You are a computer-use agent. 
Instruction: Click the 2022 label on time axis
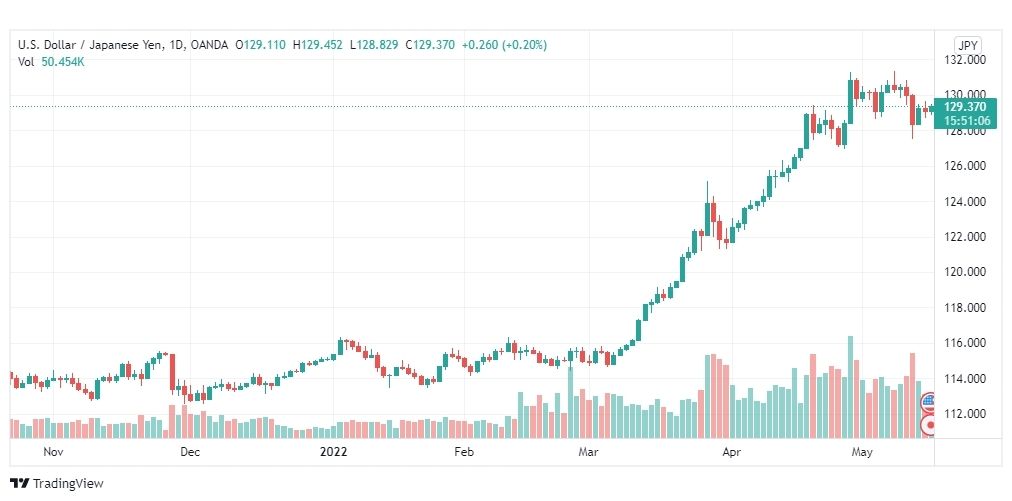coord(334,452)
